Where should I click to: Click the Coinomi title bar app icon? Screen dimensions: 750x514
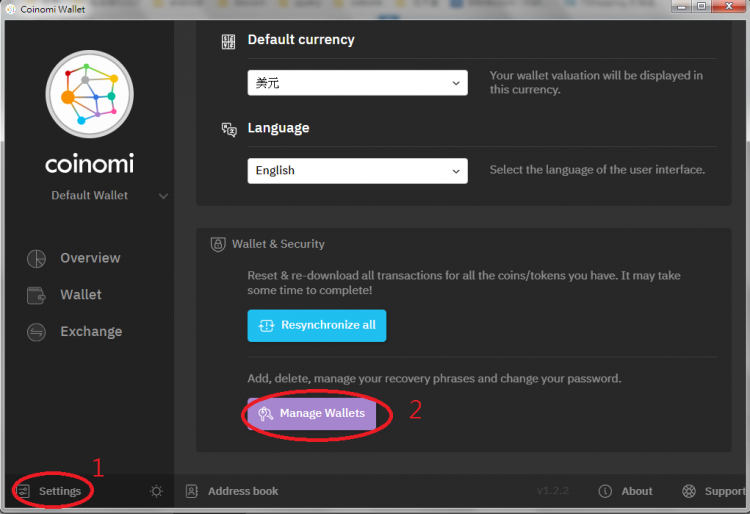click(x=11, y=9)
